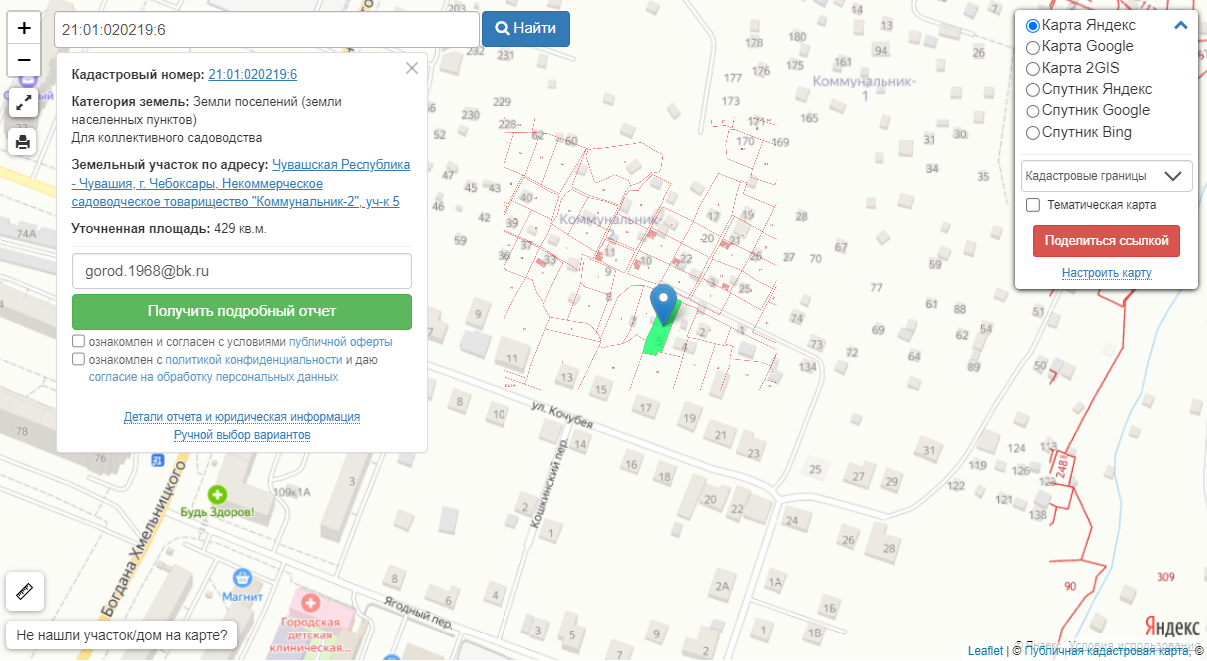The width and height of the screenshot is (1207, 661).
Task: Click the blue map marker pin
Action: (663, 303)
